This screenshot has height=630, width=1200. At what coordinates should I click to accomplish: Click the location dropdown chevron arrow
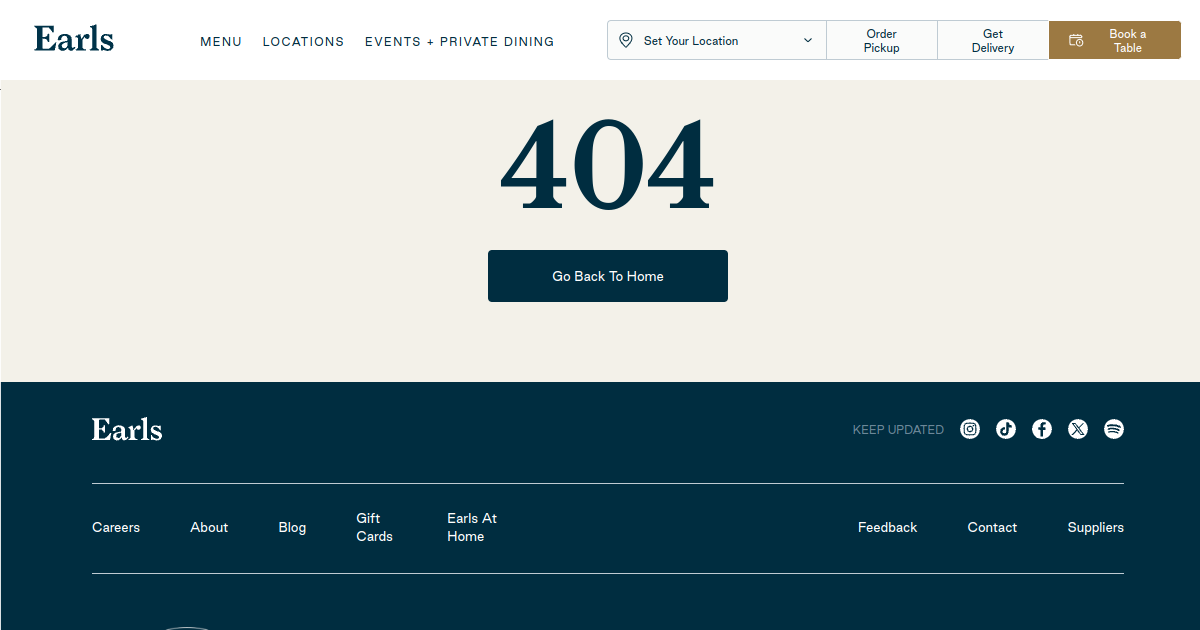coord(808,41)
